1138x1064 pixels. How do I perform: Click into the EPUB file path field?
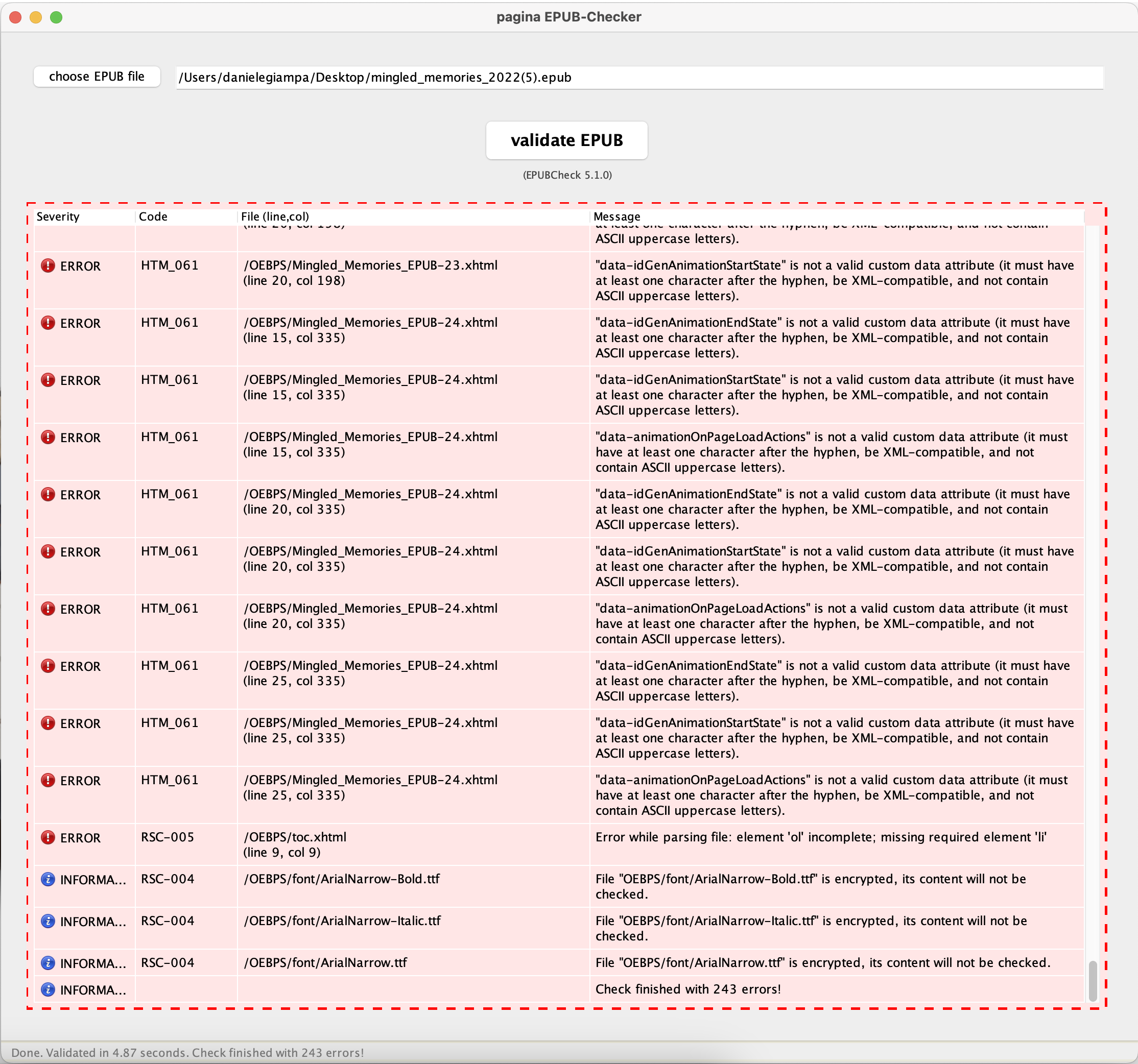[638, 78]
